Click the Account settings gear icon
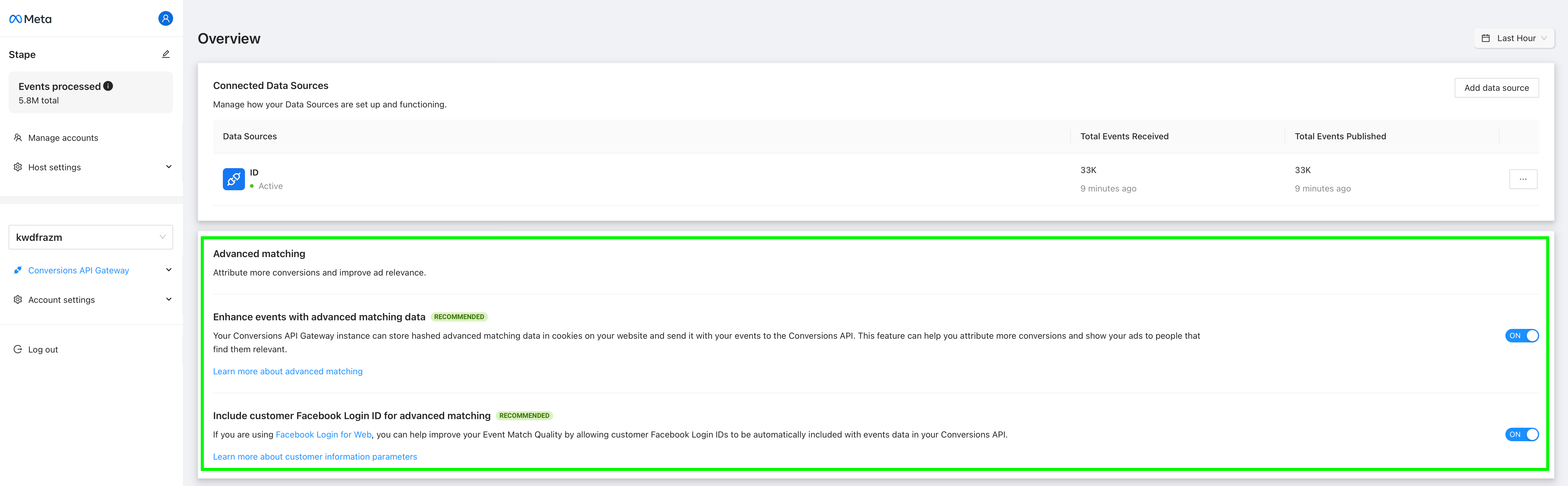 18,298
